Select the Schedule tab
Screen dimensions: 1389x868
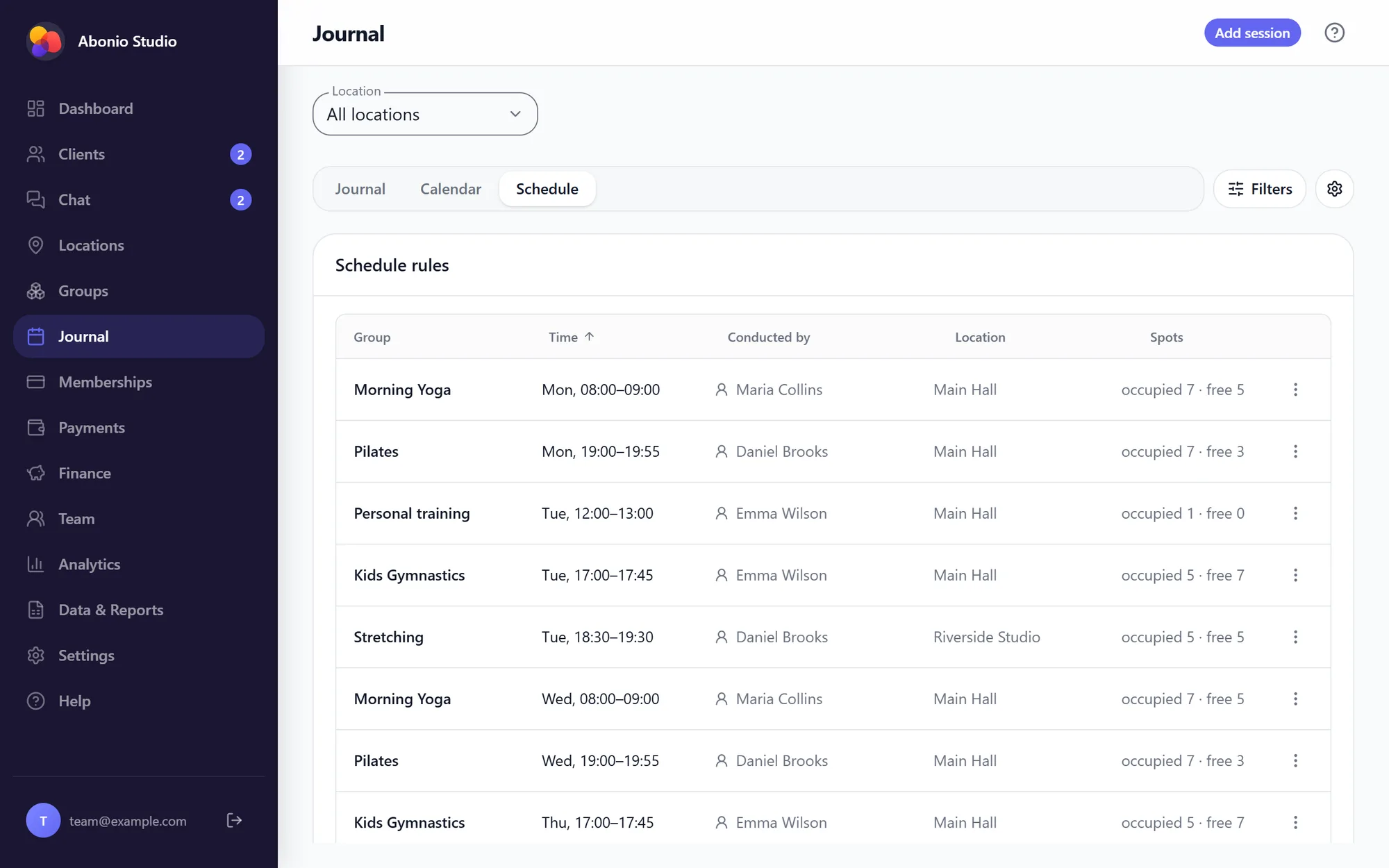pyautogui.click(x=547, y=189)
